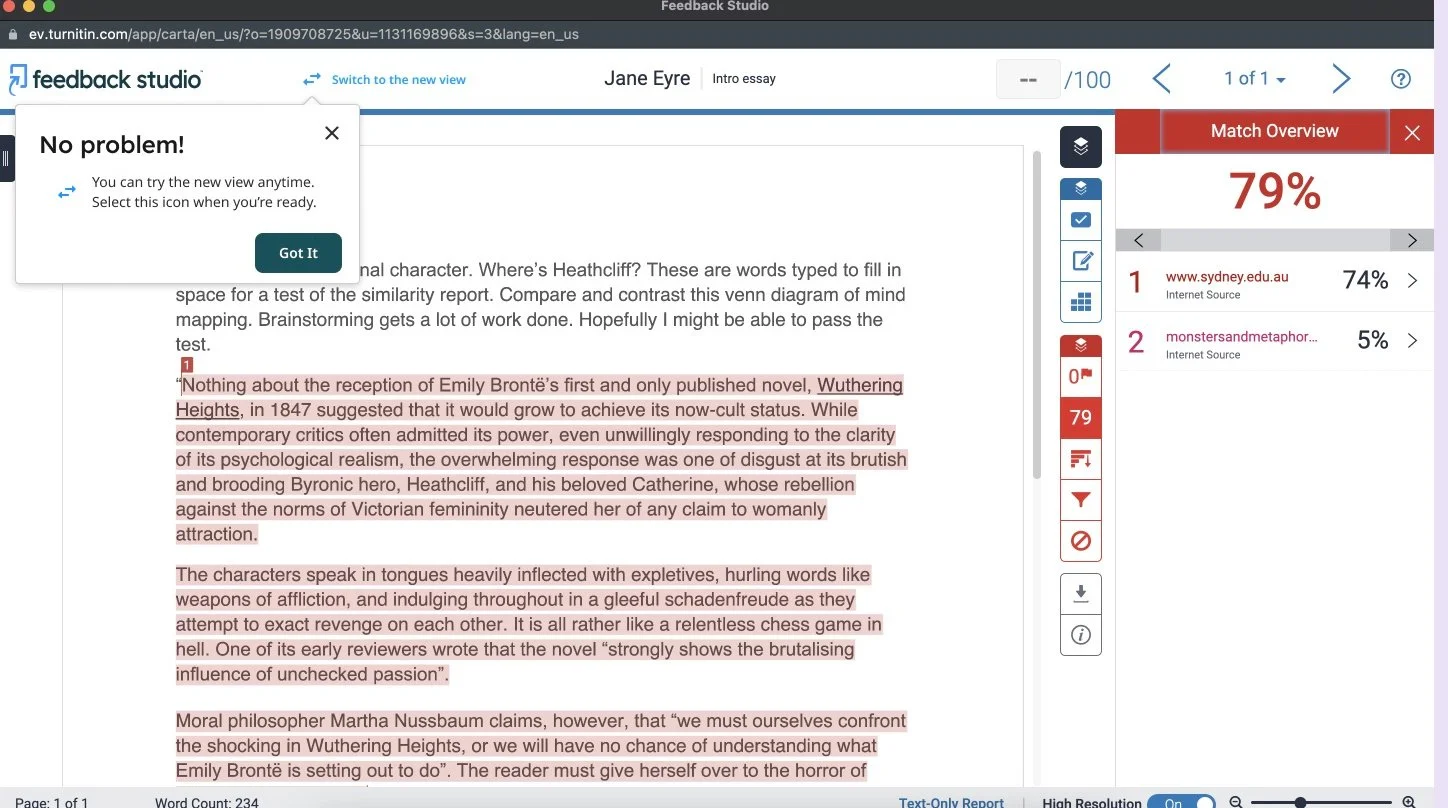1448x808 pixels.
Task: Go to next match using right arrow
Action: click(1412, 240)
